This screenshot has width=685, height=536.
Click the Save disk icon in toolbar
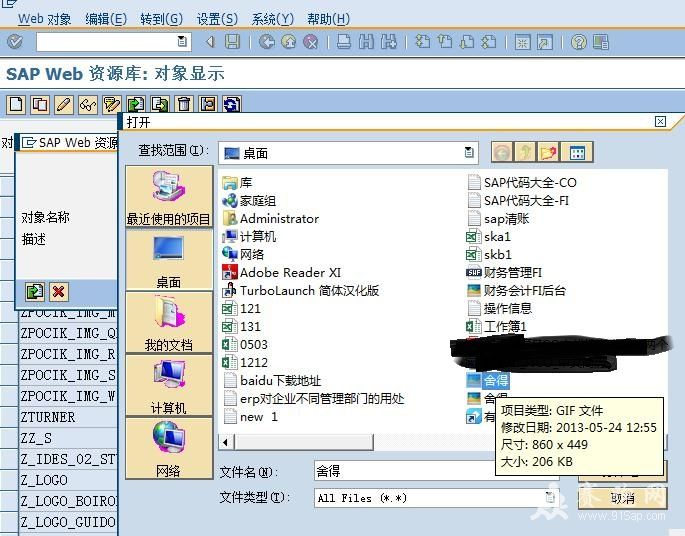coord(232,42)
